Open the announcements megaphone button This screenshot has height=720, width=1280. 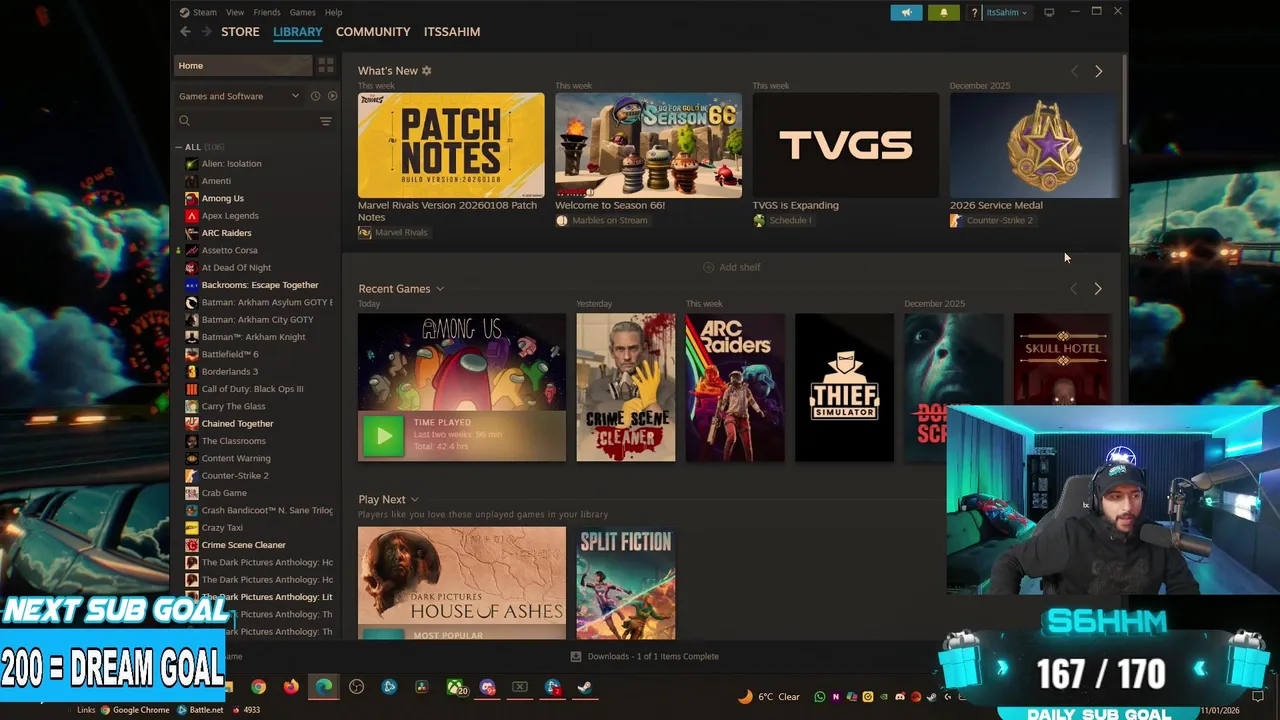pyautogui.click(x=906, y=12)
